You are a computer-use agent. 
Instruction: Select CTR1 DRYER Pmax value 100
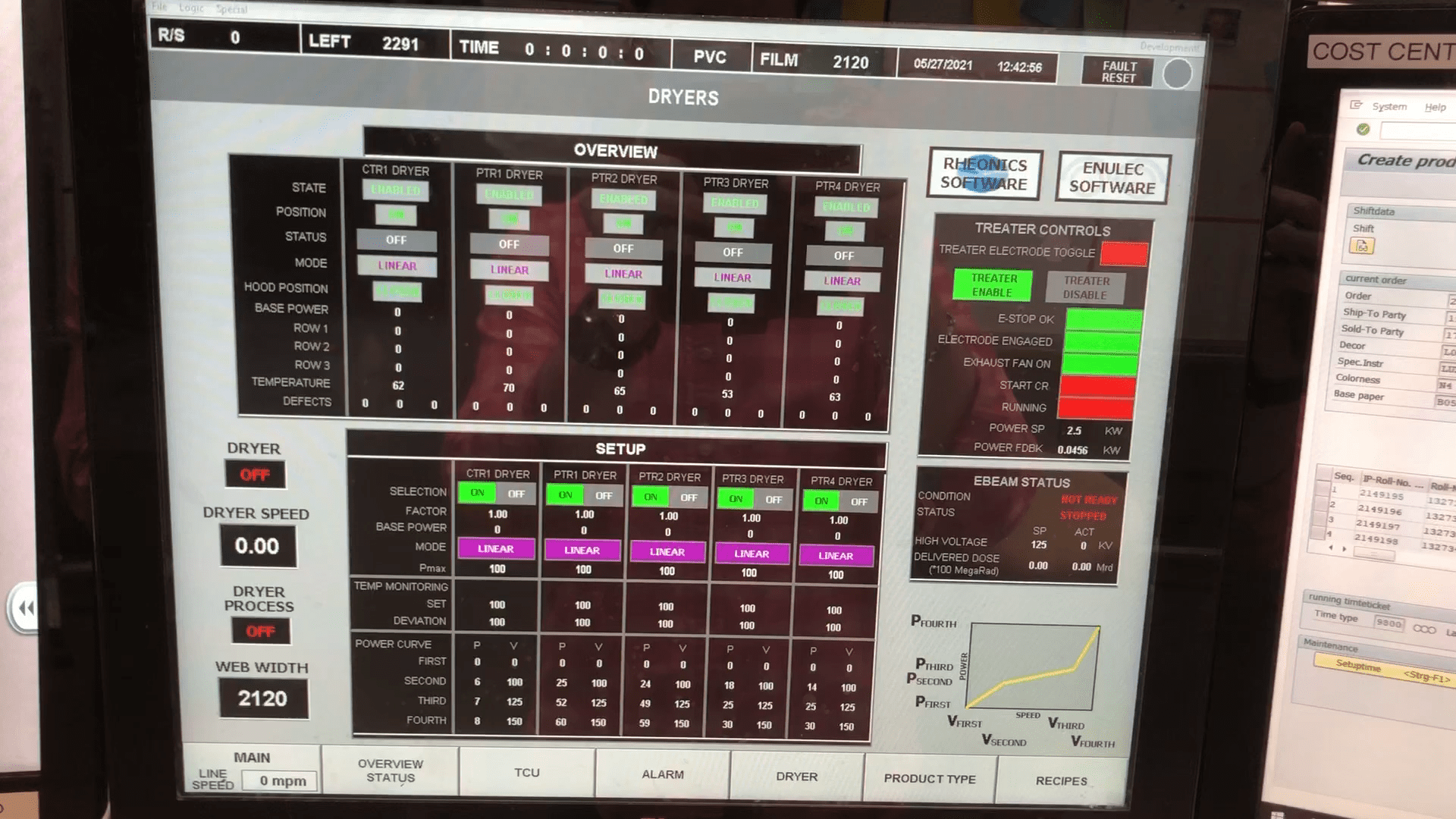[x=497, y=569]
